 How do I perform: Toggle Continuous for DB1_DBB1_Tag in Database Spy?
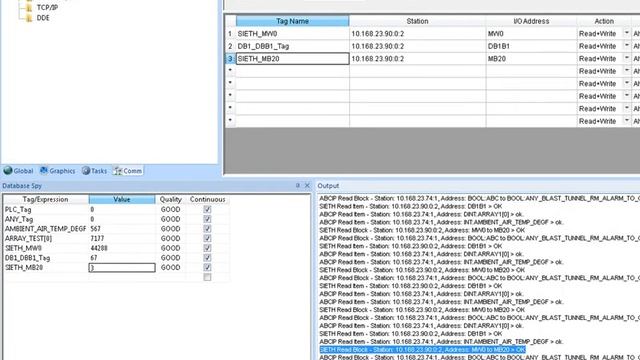tap(207, 258)
